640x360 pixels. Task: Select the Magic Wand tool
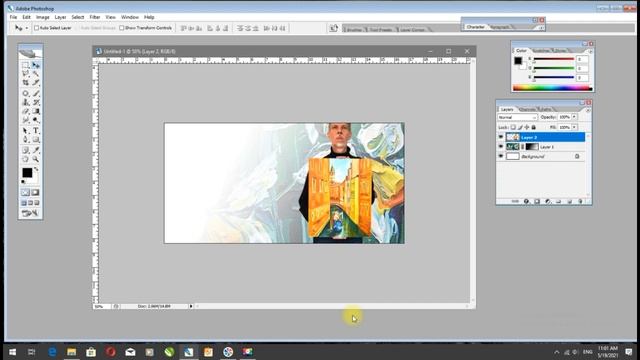[x=36, y=74]
